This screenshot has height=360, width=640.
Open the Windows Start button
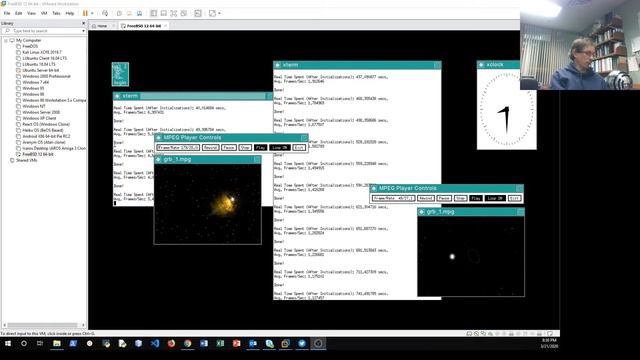(8, 343)
